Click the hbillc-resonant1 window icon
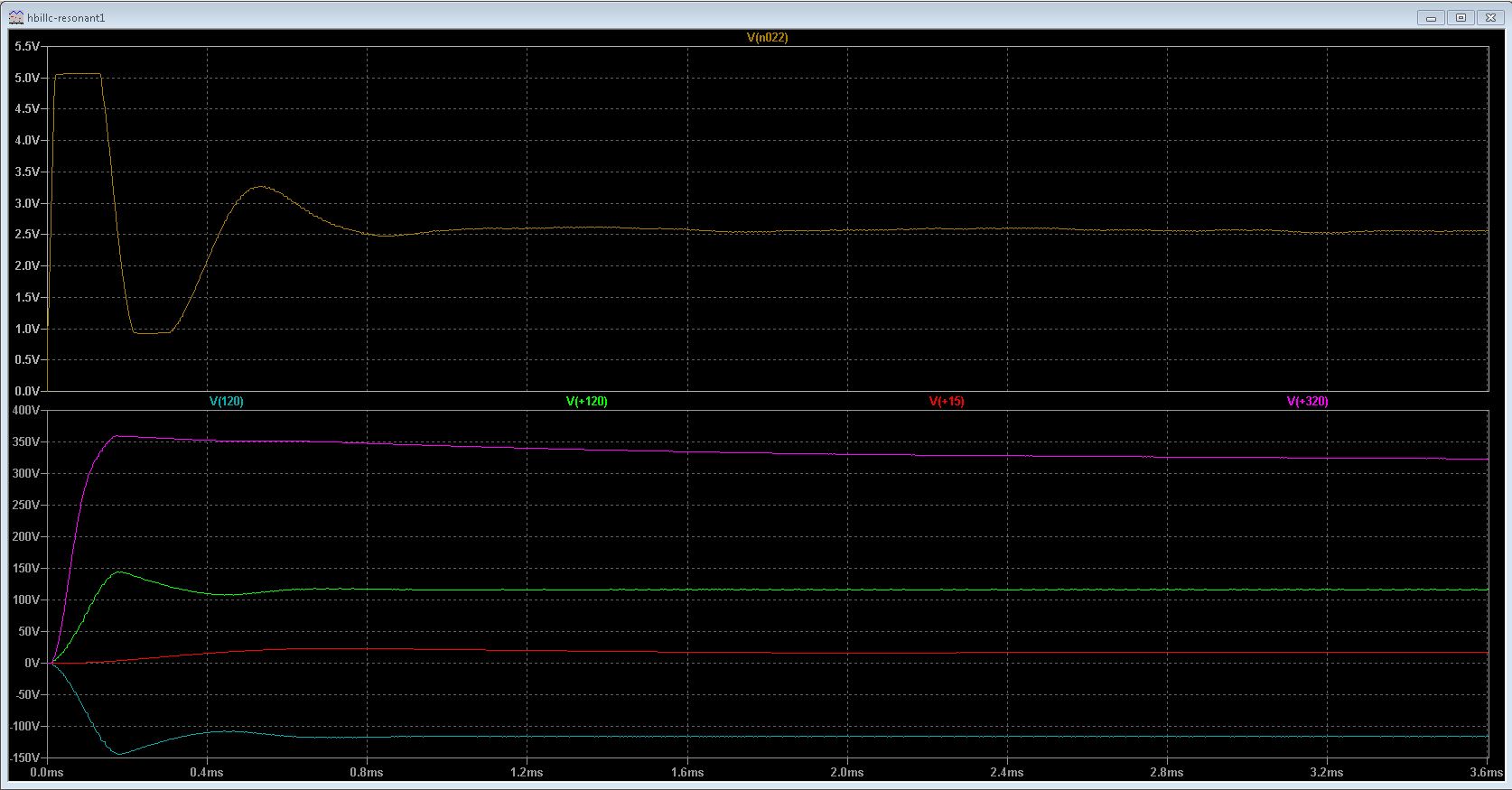 (x=16, y=17)
